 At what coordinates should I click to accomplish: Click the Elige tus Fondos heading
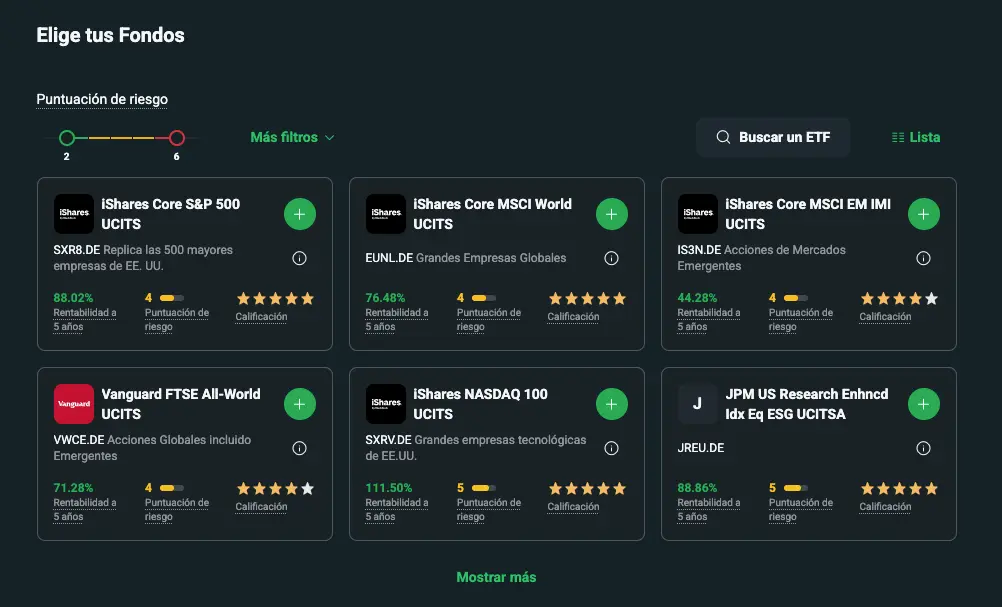tap(111, 35)
